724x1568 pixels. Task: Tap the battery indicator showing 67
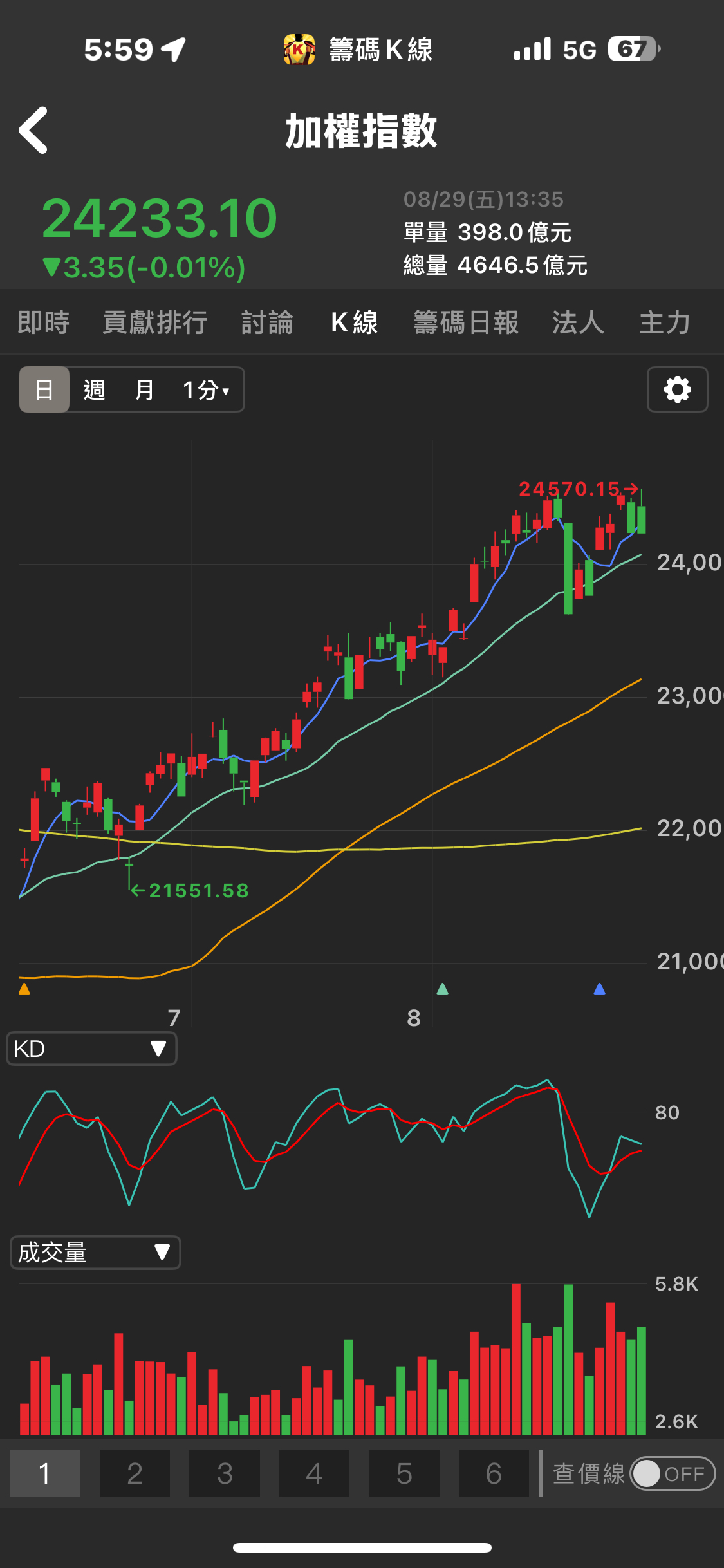click(633, 49)
